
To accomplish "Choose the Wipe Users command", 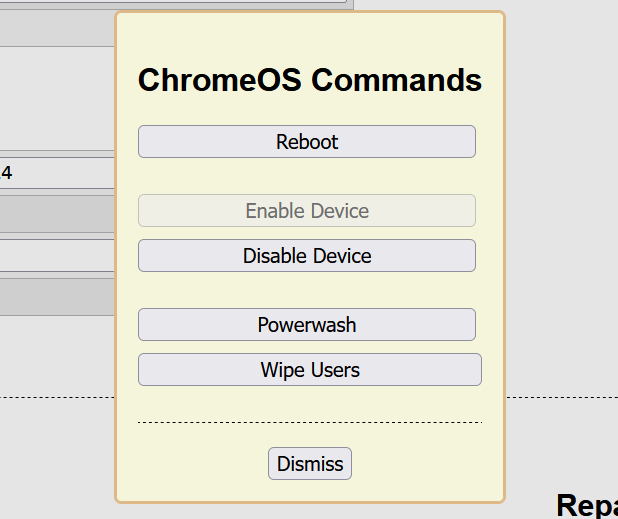I will coord(310,370).
